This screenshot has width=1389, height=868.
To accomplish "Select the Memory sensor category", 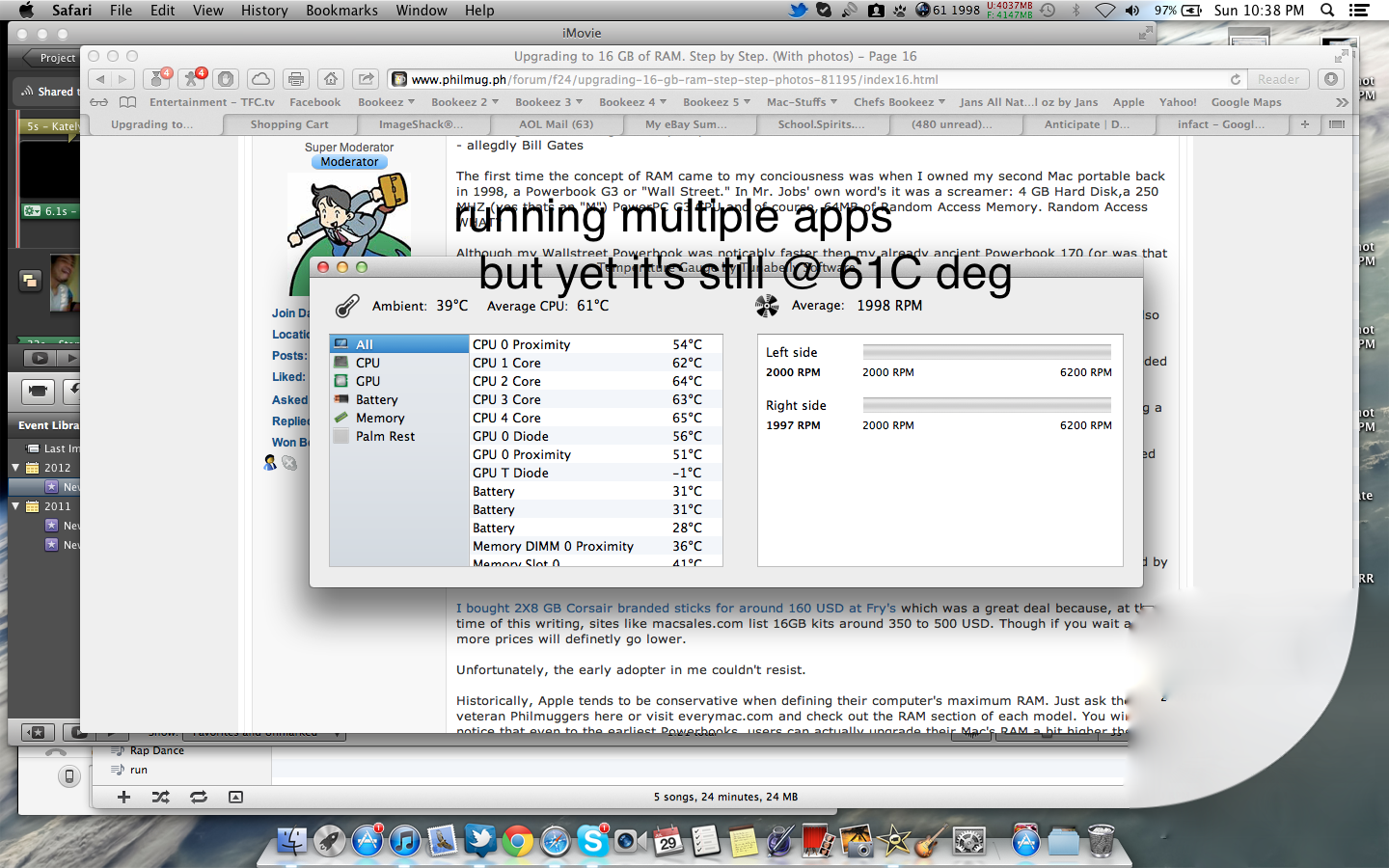I will (x=398, y=418).
